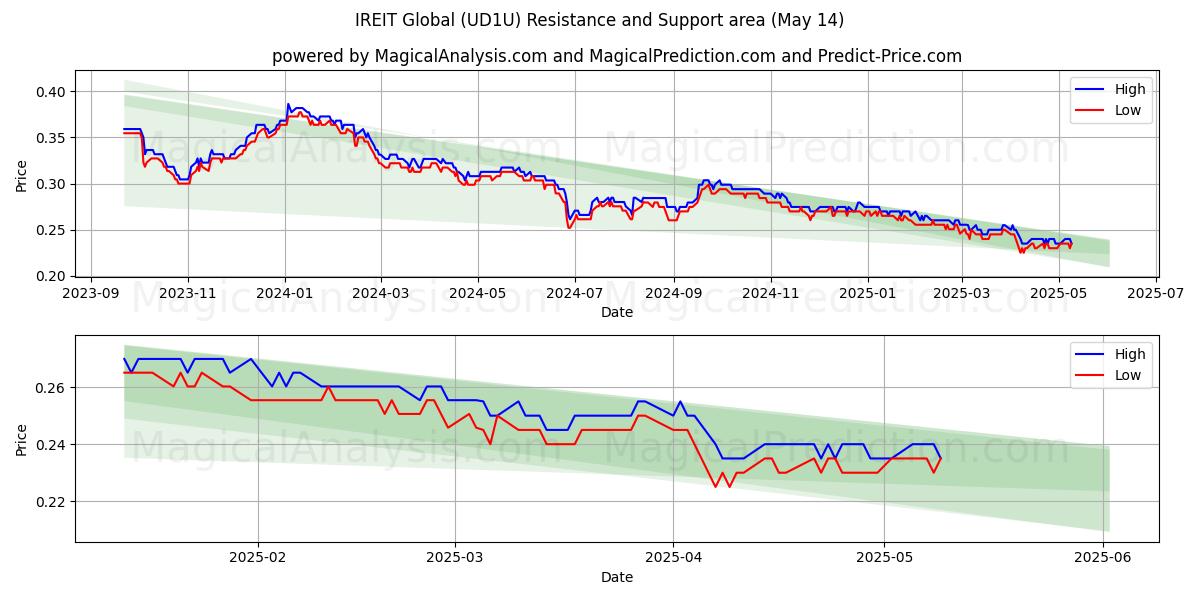1200x600 pixels.
Task: Click the '2024-05' x-axis label in the top chart
Action: point(477,294)
